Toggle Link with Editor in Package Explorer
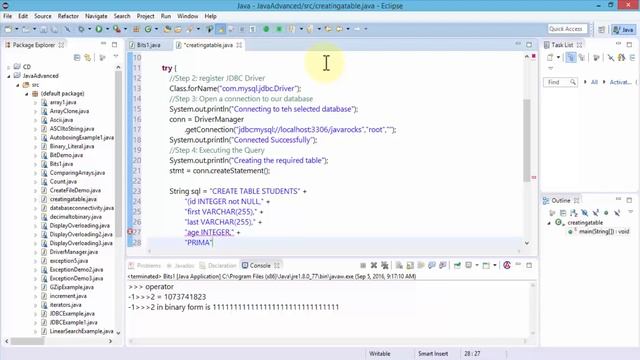The image size is (640, 360). point(88,58)
